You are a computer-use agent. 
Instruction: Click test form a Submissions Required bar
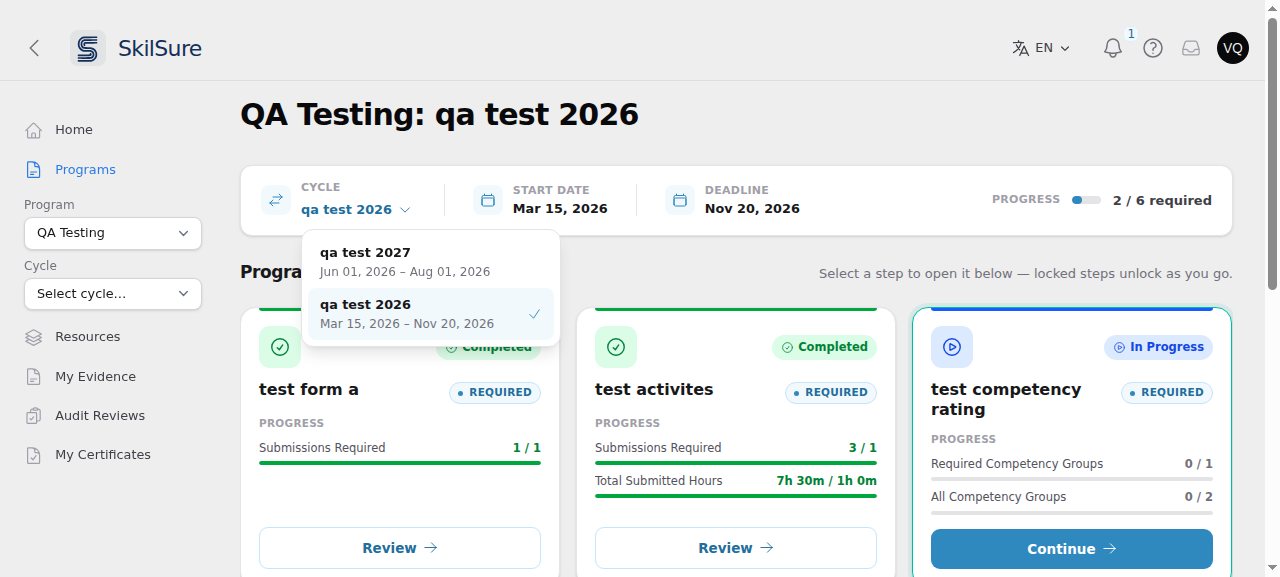400,463
